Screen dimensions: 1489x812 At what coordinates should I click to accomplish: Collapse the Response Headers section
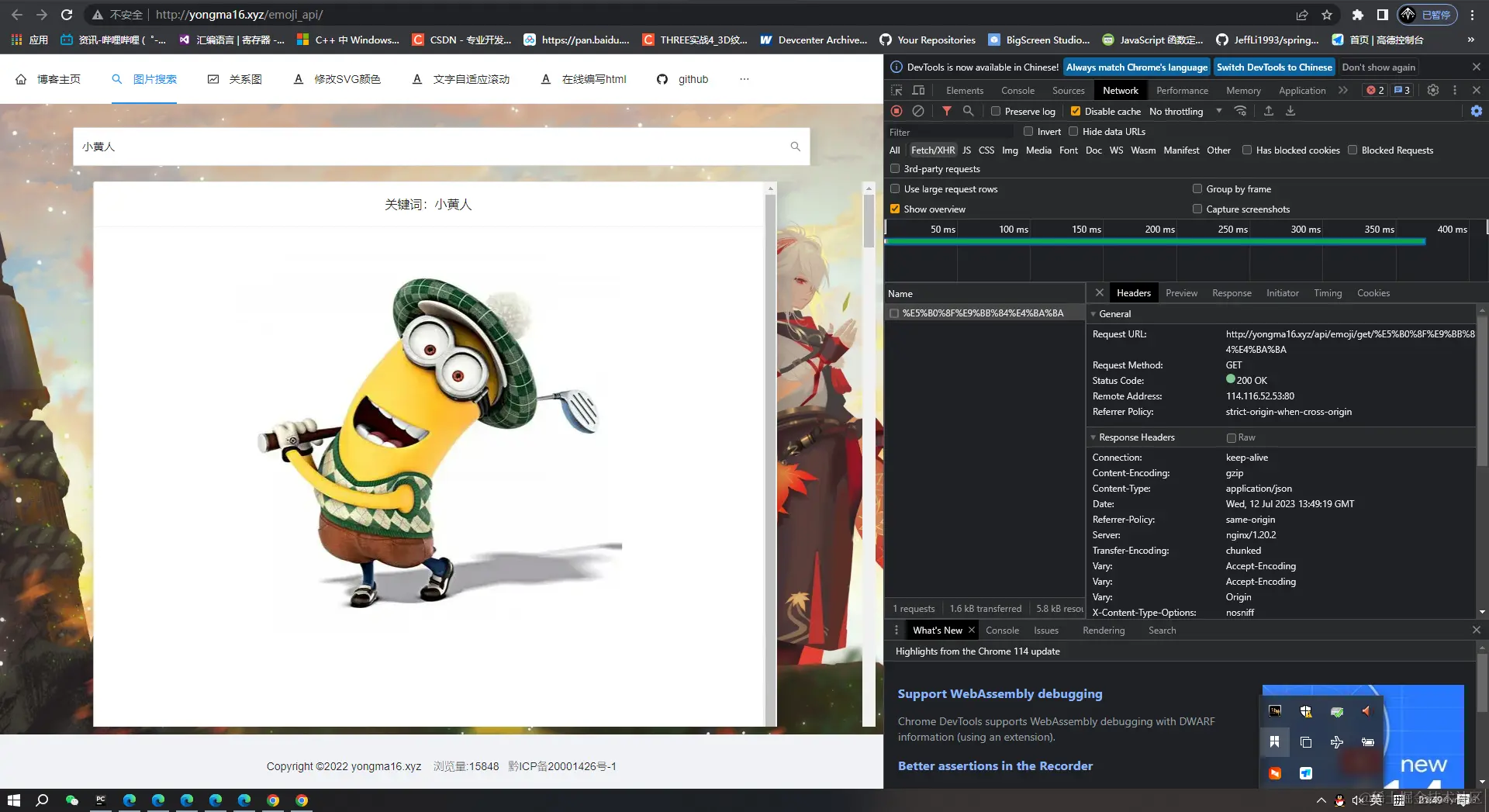click(1093, 437)
